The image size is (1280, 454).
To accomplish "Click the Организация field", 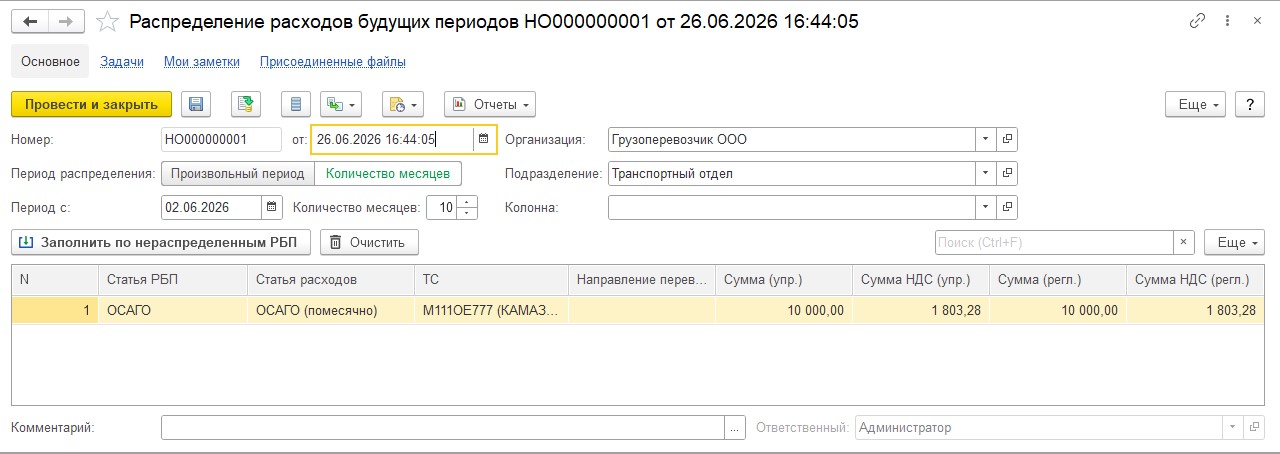I will click(x=791, y=139).
